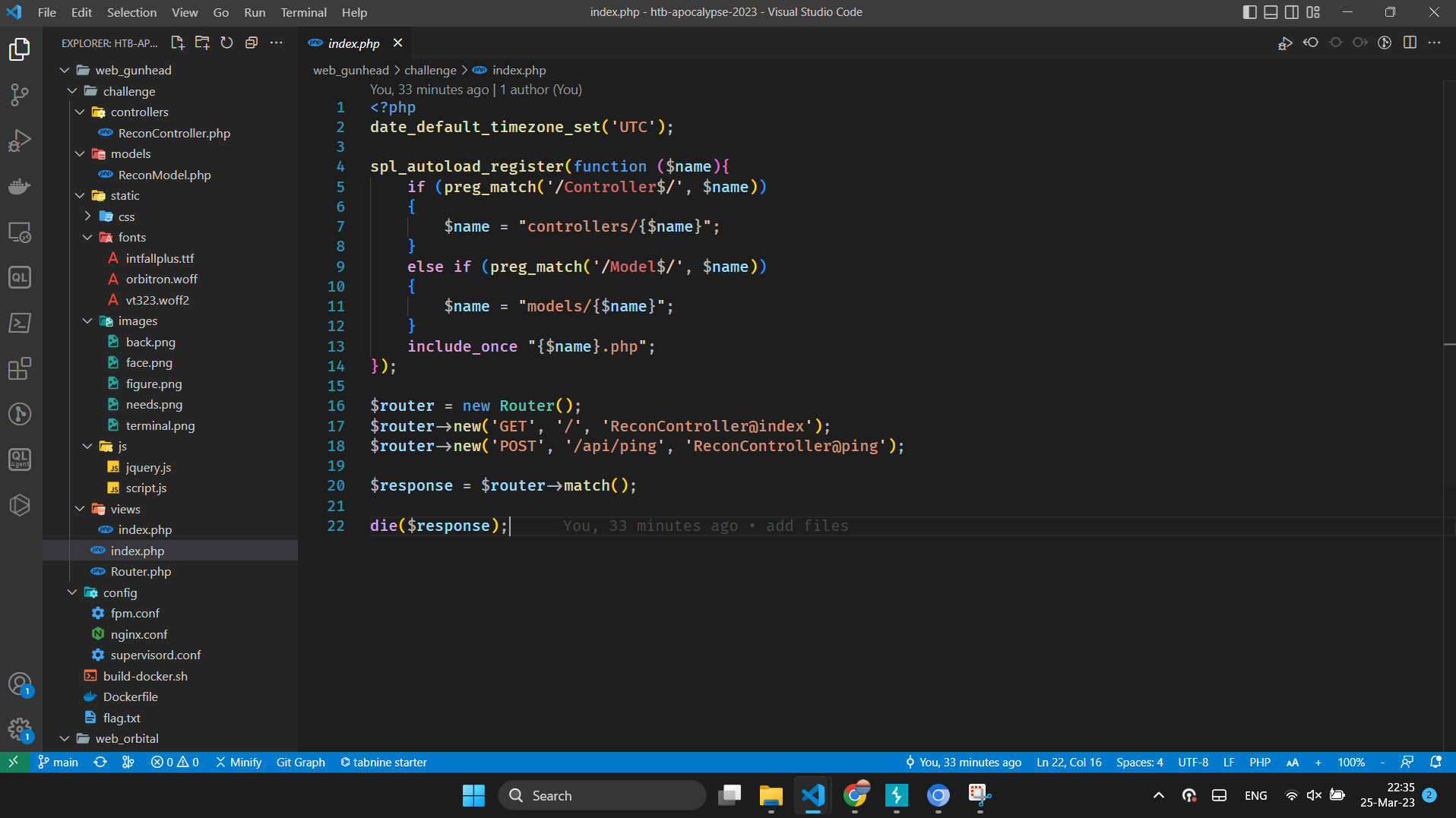The height and width of the screenshot is (818, 1456).
Task: Click the main branch status button
Action: 59,763
